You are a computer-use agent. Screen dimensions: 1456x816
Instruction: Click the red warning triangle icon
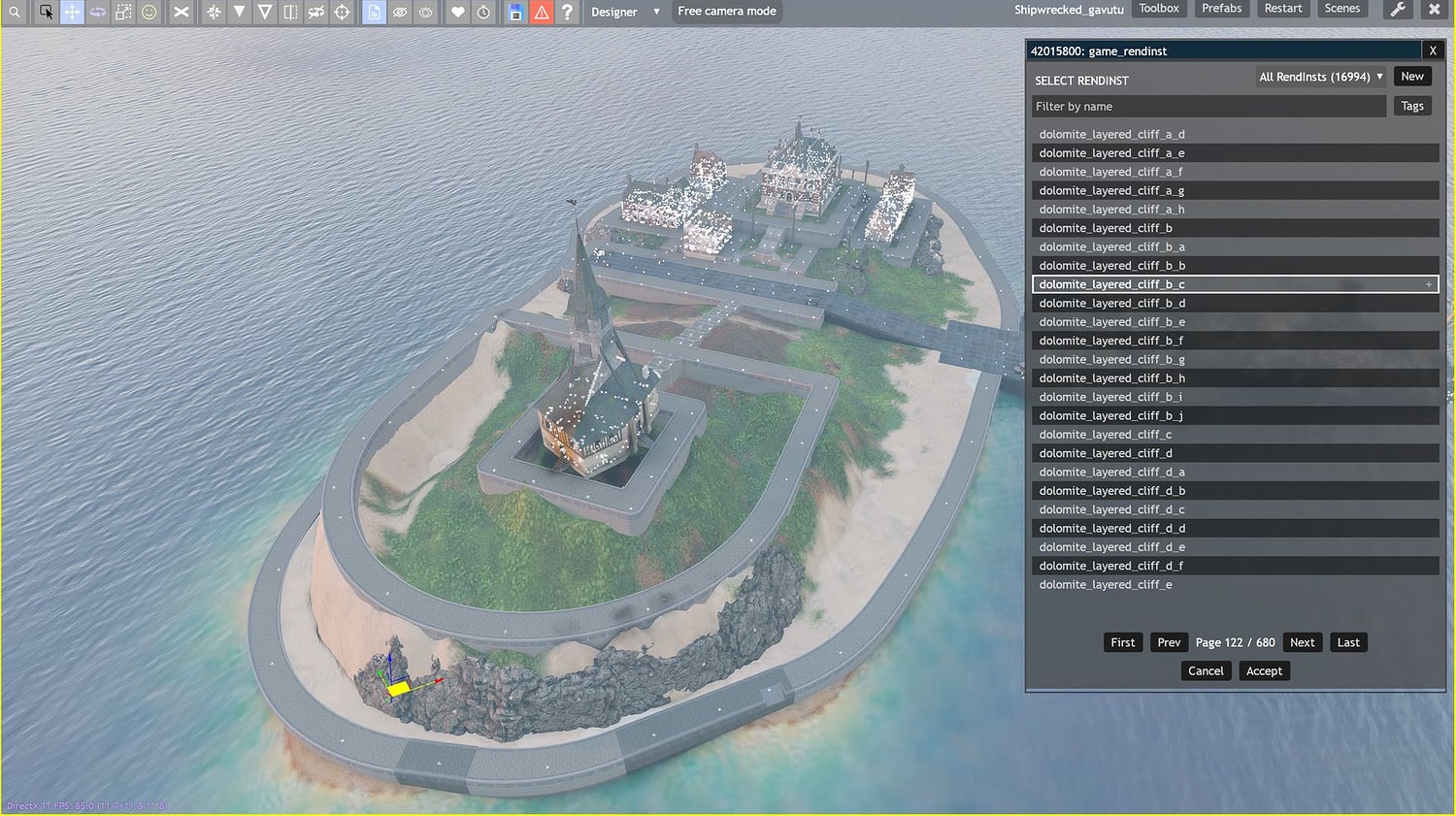pos(542,12)
